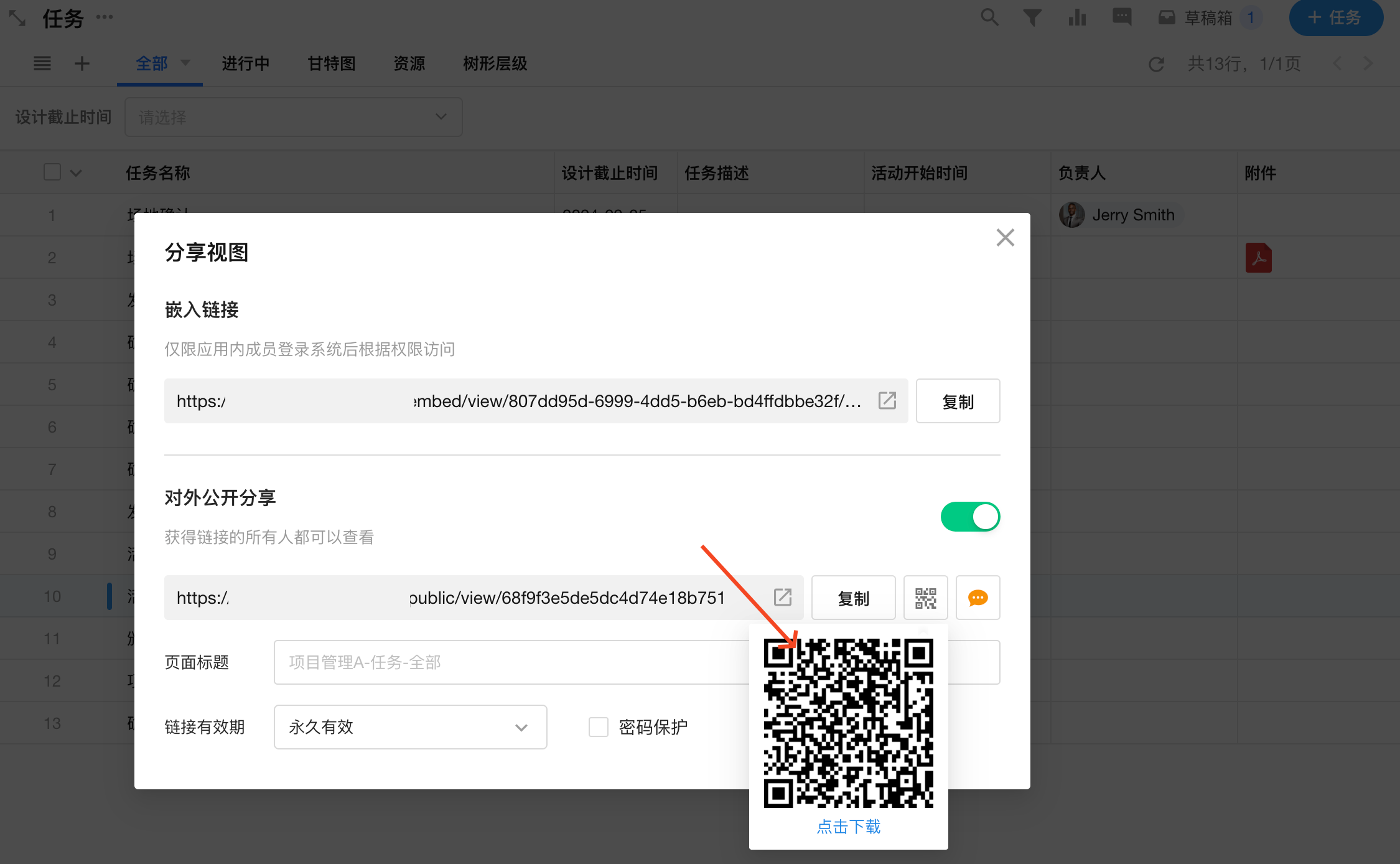The width and height of the screenshot is (1400, 864).
Task: Open embed link external icon
Action: click(887, 400)
